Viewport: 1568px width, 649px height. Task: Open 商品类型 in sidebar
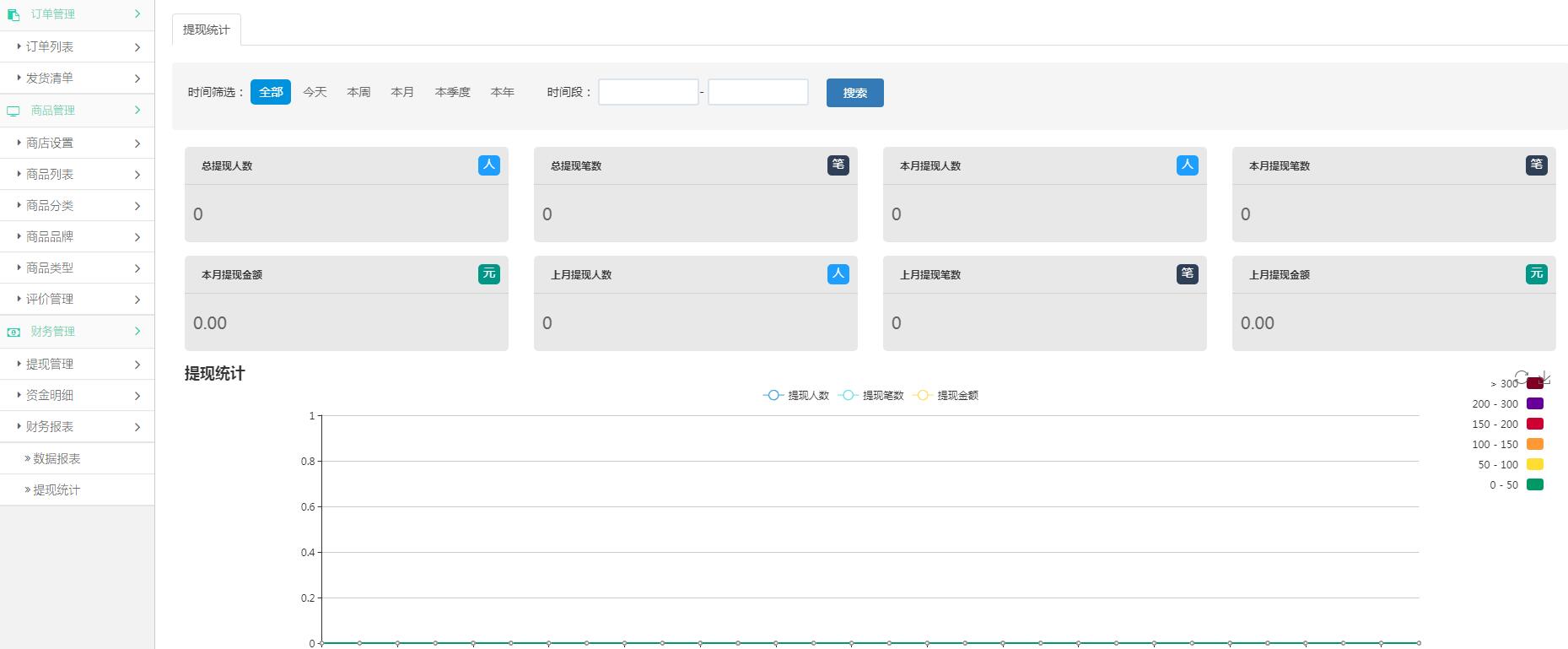(77, 268)
